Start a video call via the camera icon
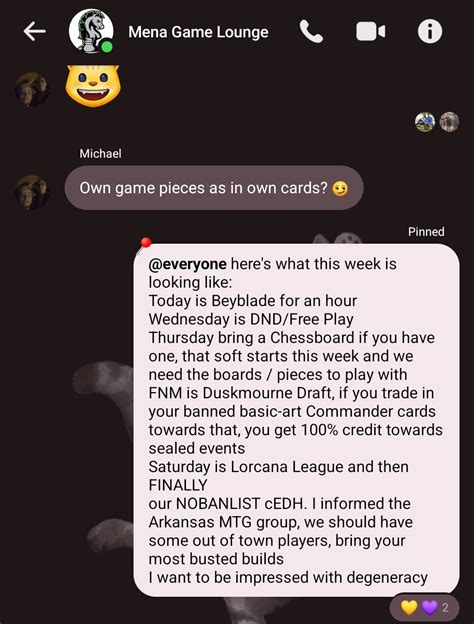Viewport: 474px width, 624px height. [x=371, y=31]
